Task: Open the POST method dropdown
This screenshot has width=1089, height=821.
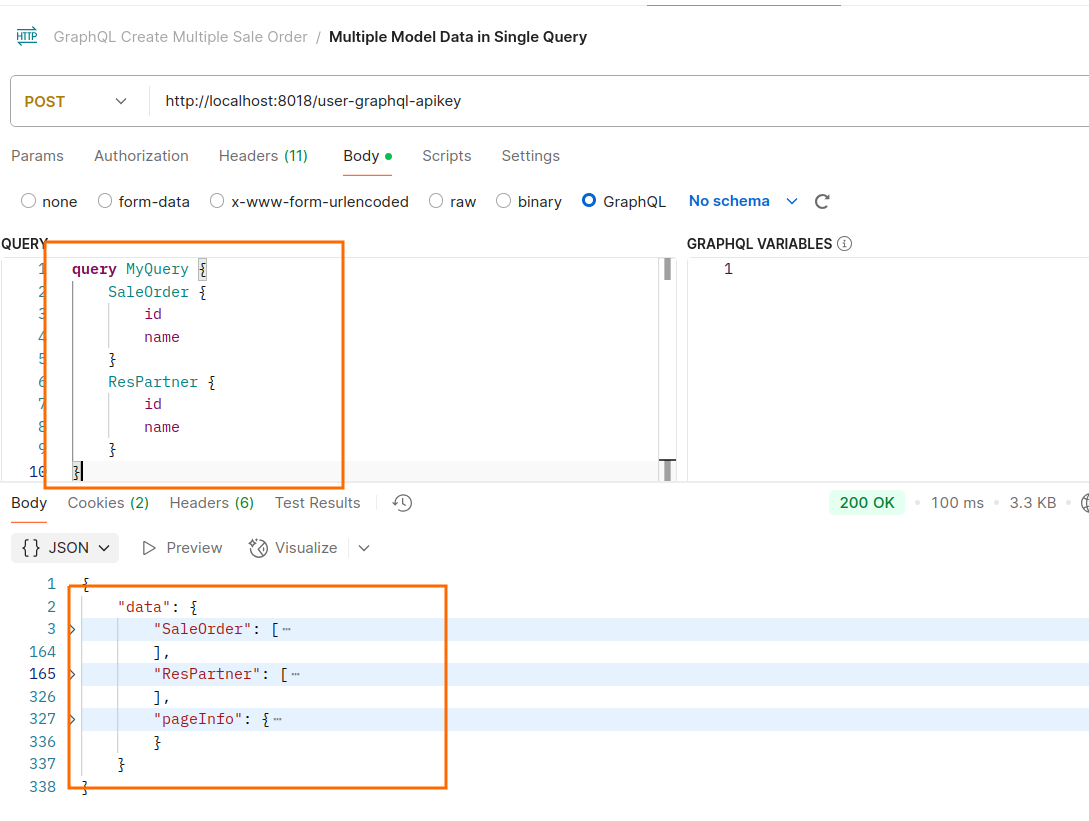Action: [77, 102]
